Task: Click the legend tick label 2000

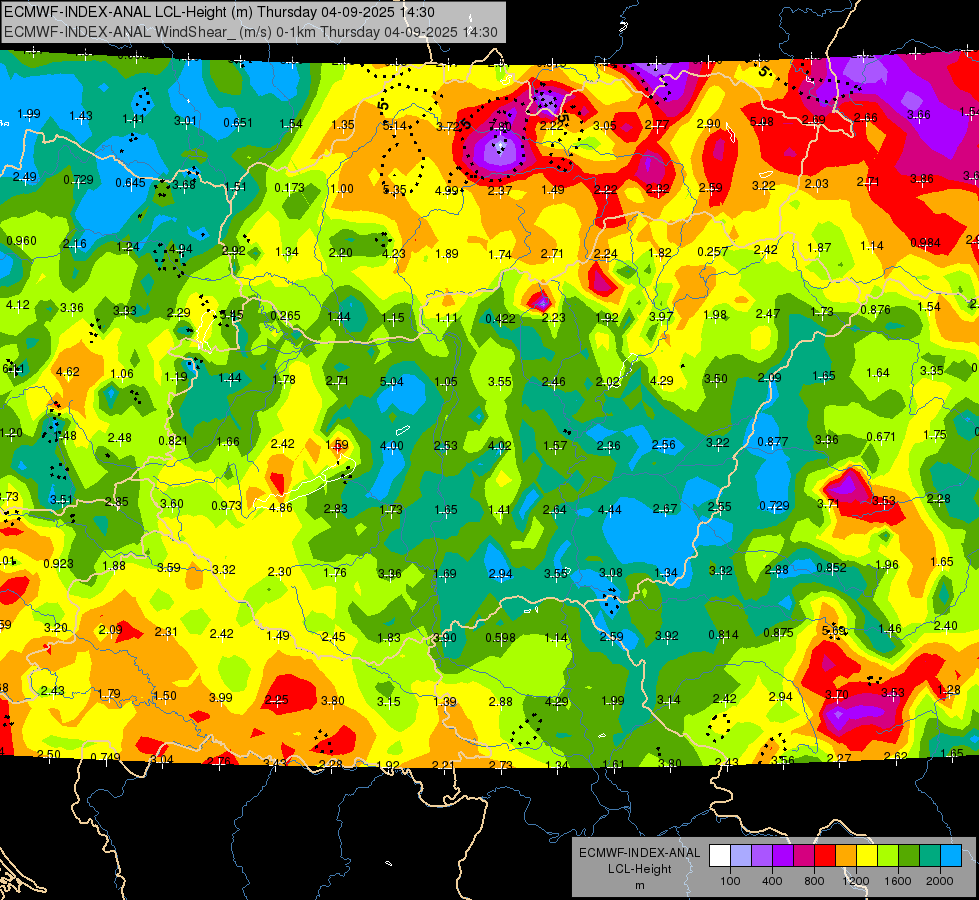Action: click(939, 881)
